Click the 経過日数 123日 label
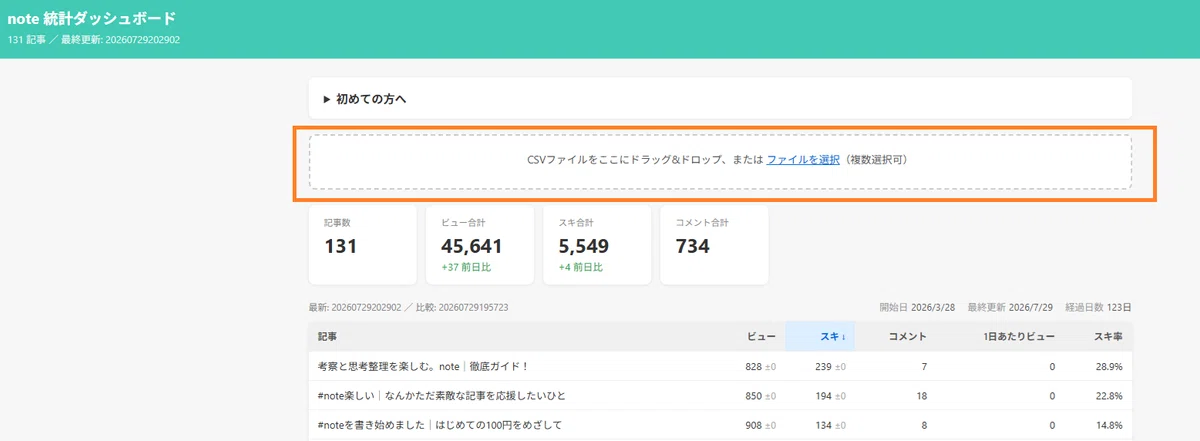 pyautogui.click(x=1096, y=307)
